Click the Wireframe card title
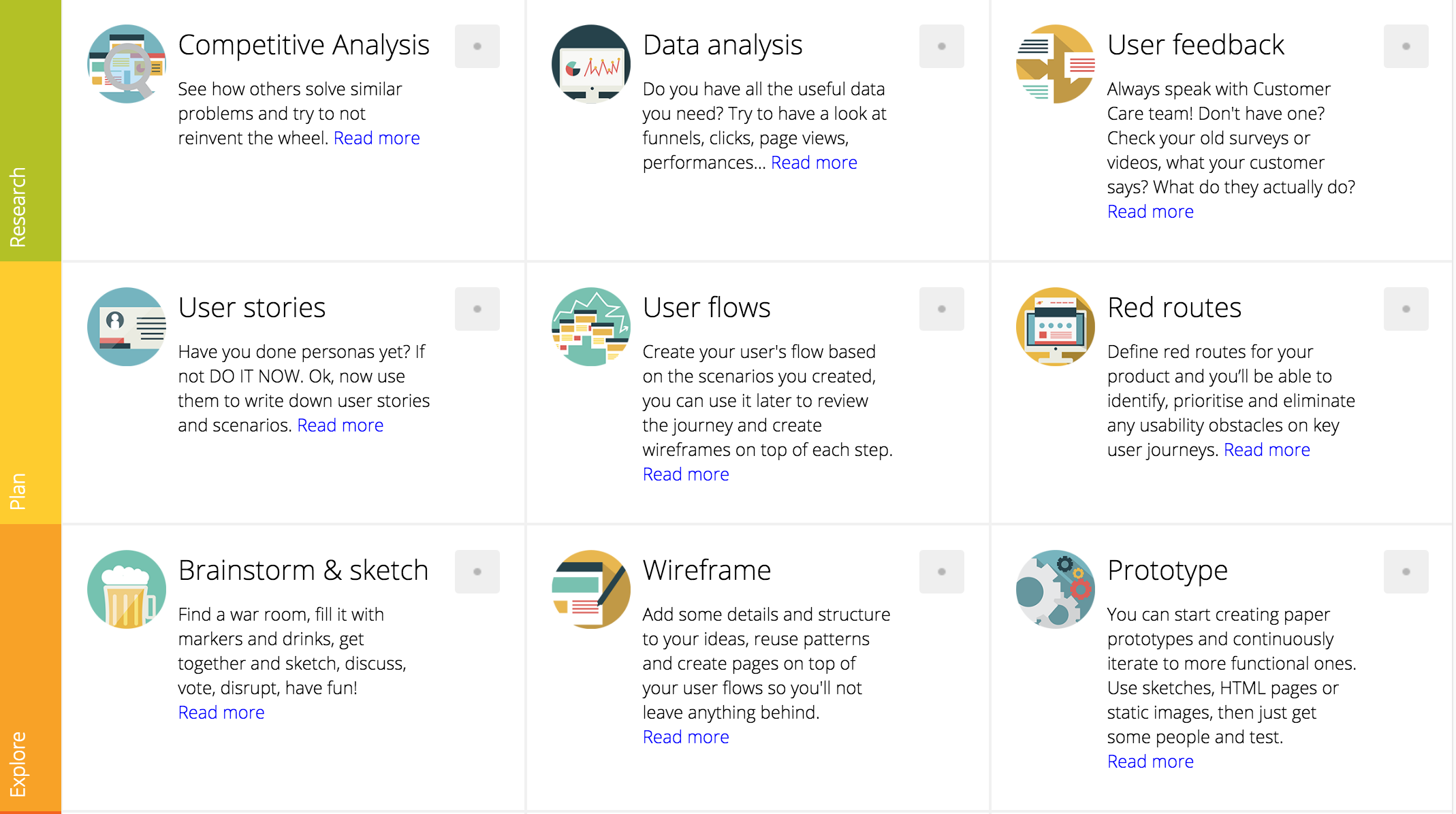Screen dimensions: 1456x814 707,570
